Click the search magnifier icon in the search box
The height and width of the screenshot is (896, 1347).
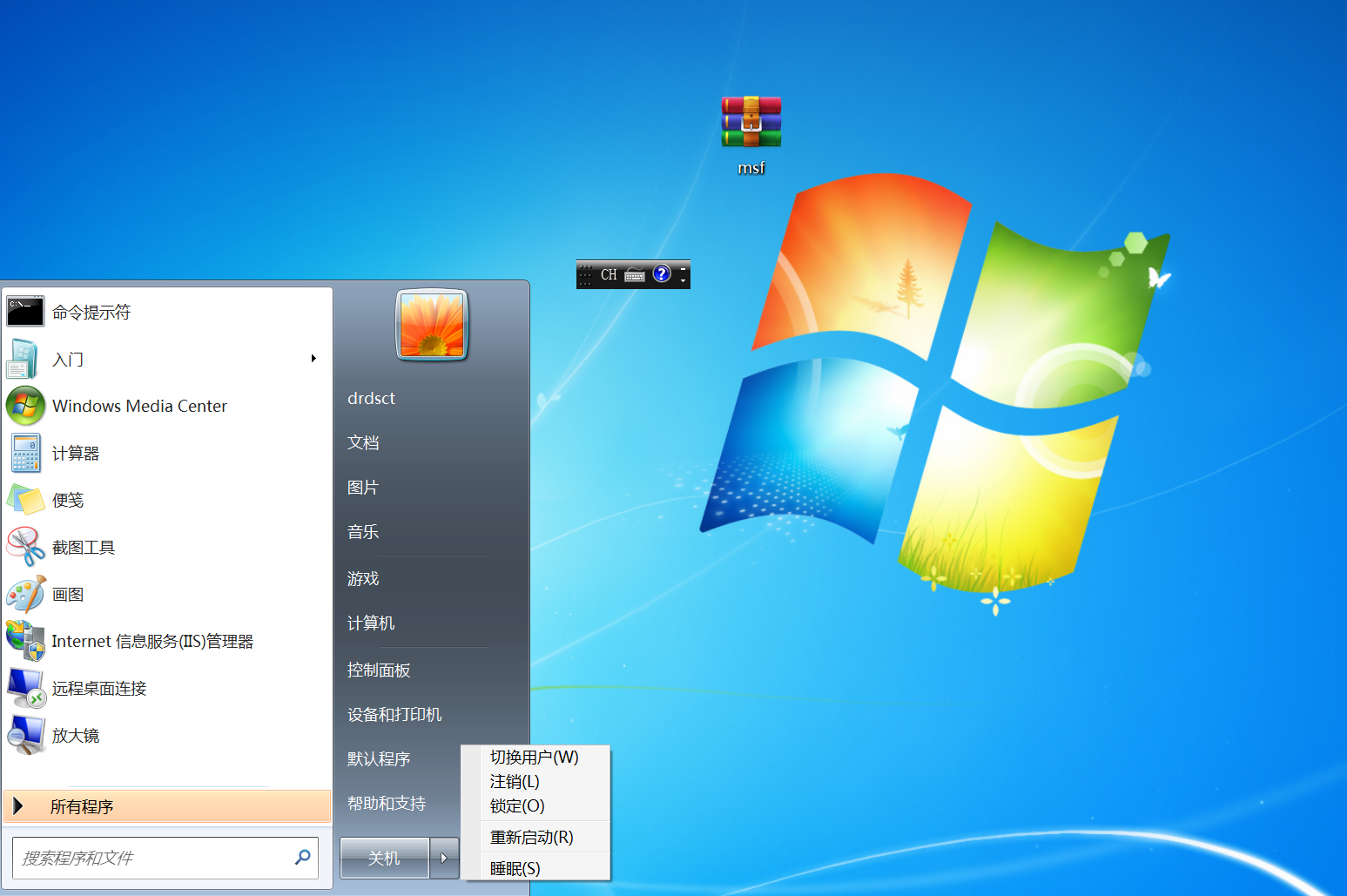[302, 858]
